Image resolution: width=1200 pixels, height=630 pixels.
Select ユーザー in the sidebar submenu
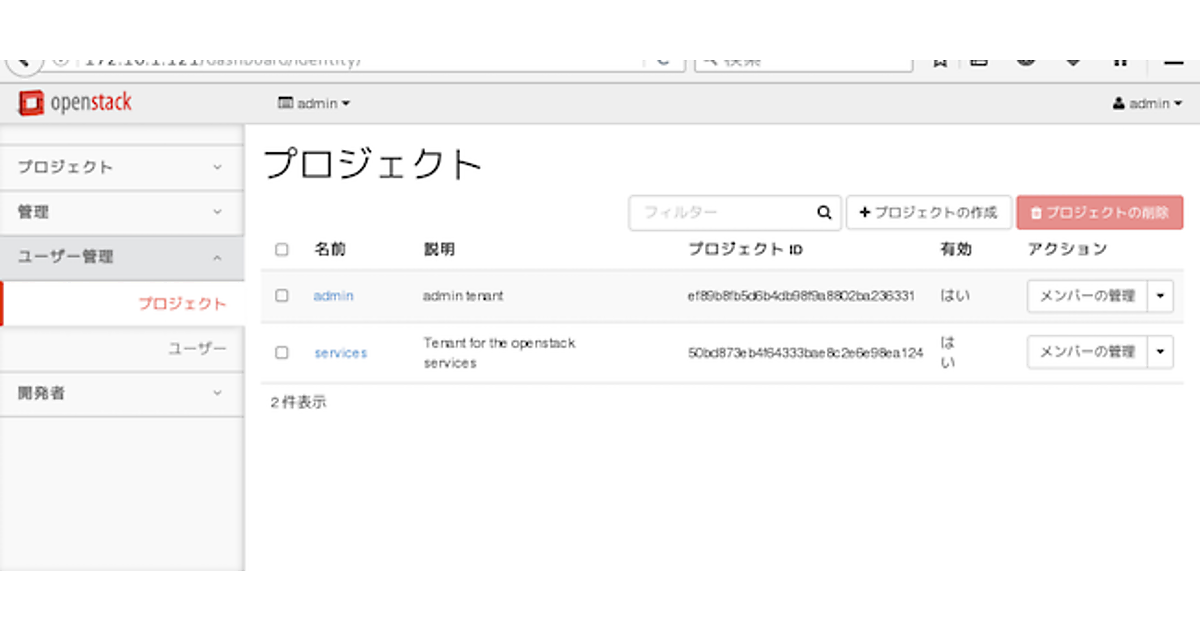197,348
